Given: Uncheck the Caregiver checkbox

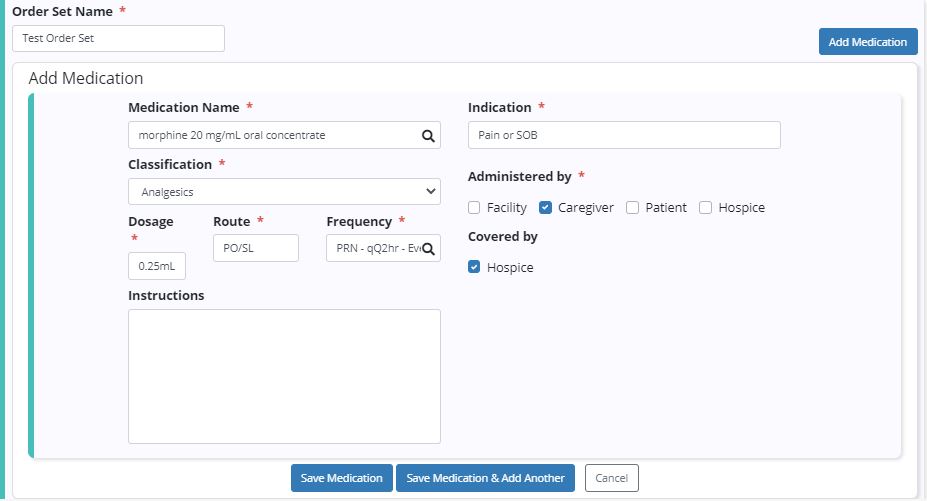Looking at the screenshot, I should [545, 208].
